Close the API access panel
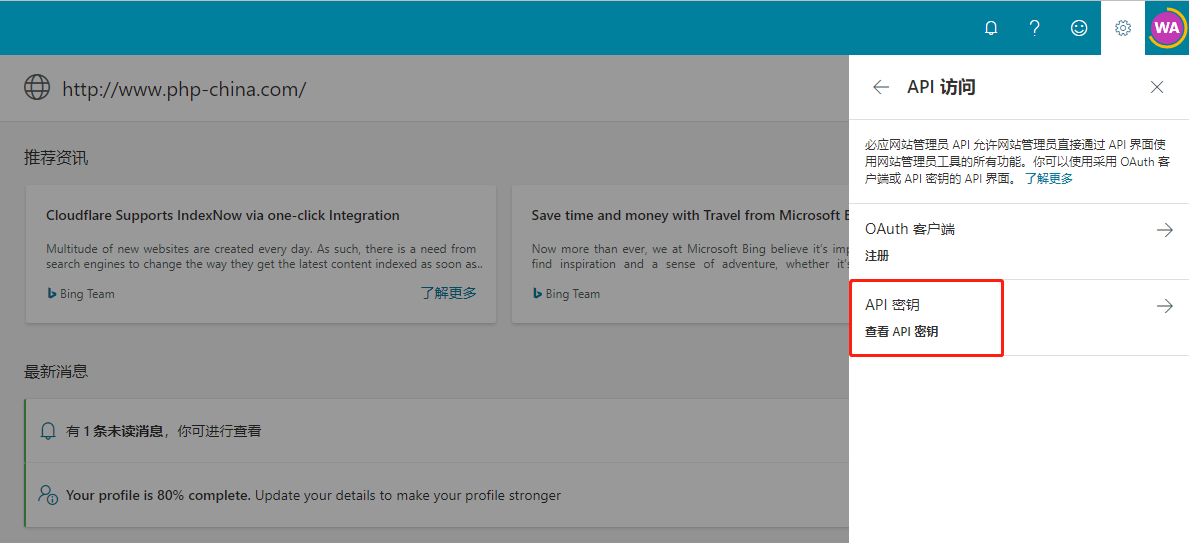The image size is (1189, 543). pos(1156,87)
